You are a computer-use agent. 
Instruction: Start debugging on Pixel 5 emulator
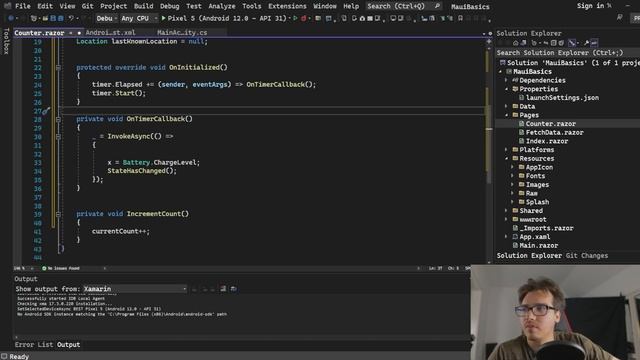(x=224, y=18)
